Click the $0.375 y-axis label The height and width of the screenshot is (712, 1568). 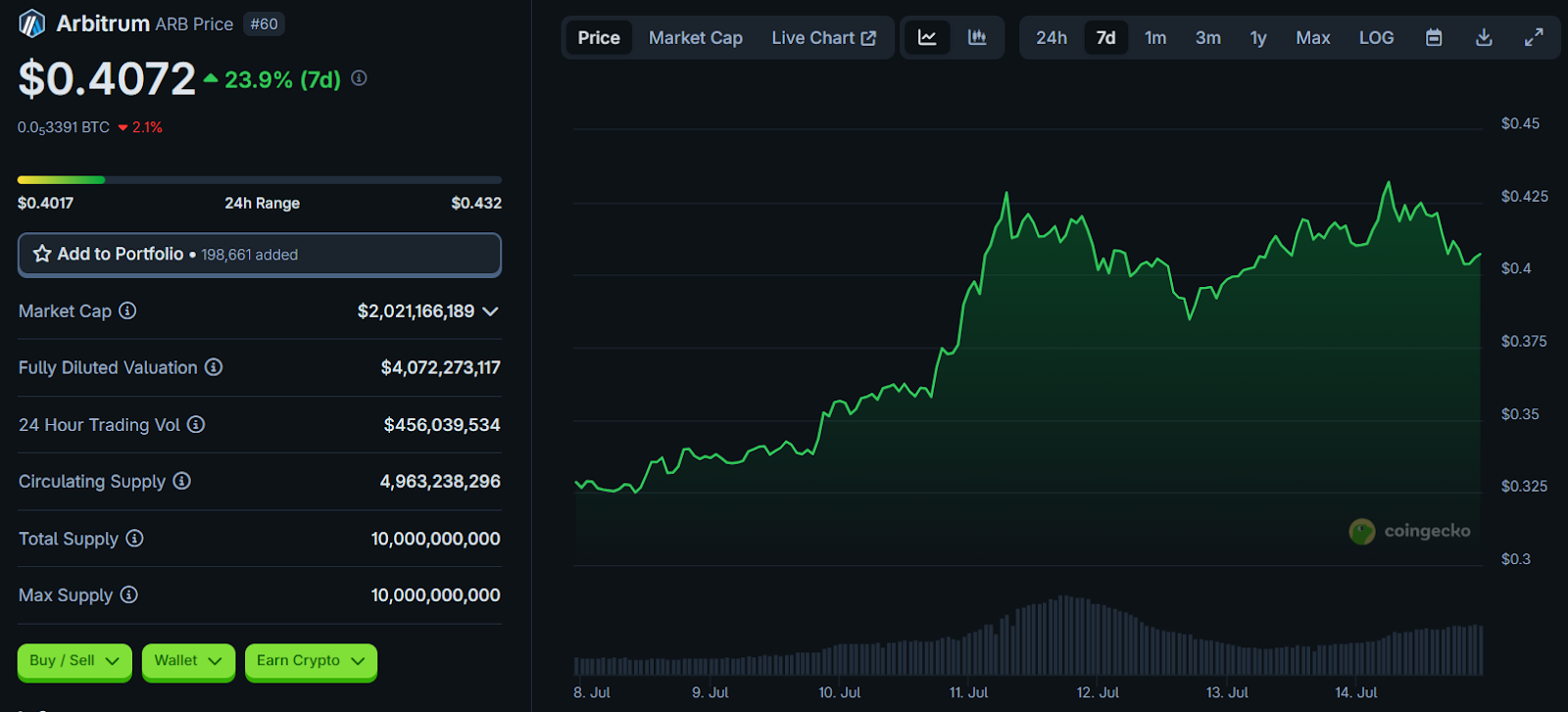(1524, 341)
